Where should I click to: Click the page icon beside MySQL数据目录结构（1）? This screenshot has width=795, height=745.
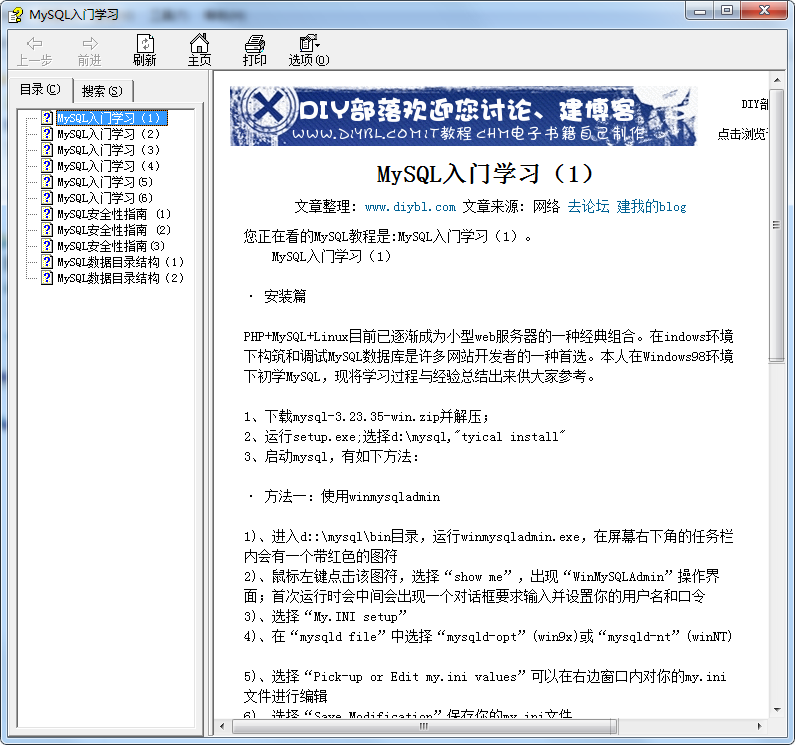[47, 262]
